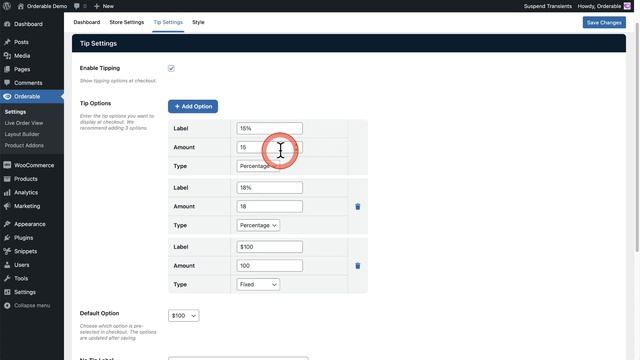Click the Add Option button
This screenshot has width=640, height=360.
[193, 107]
